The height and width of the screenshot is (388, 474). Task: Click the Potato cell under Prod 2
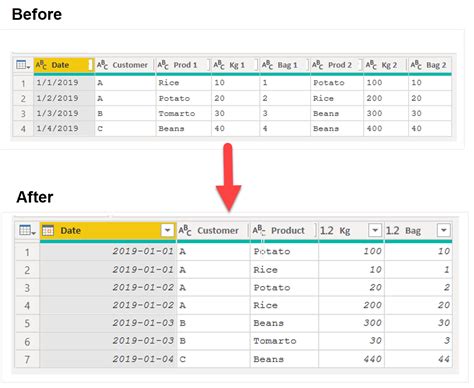[337, 83]
